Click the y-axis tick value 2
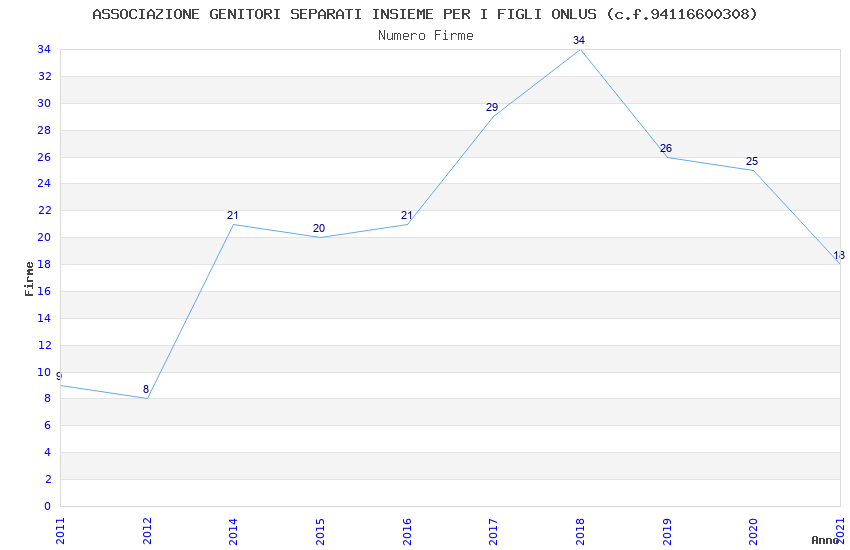The height and width of the screenshot is (550, 850). tap(48, 479)
